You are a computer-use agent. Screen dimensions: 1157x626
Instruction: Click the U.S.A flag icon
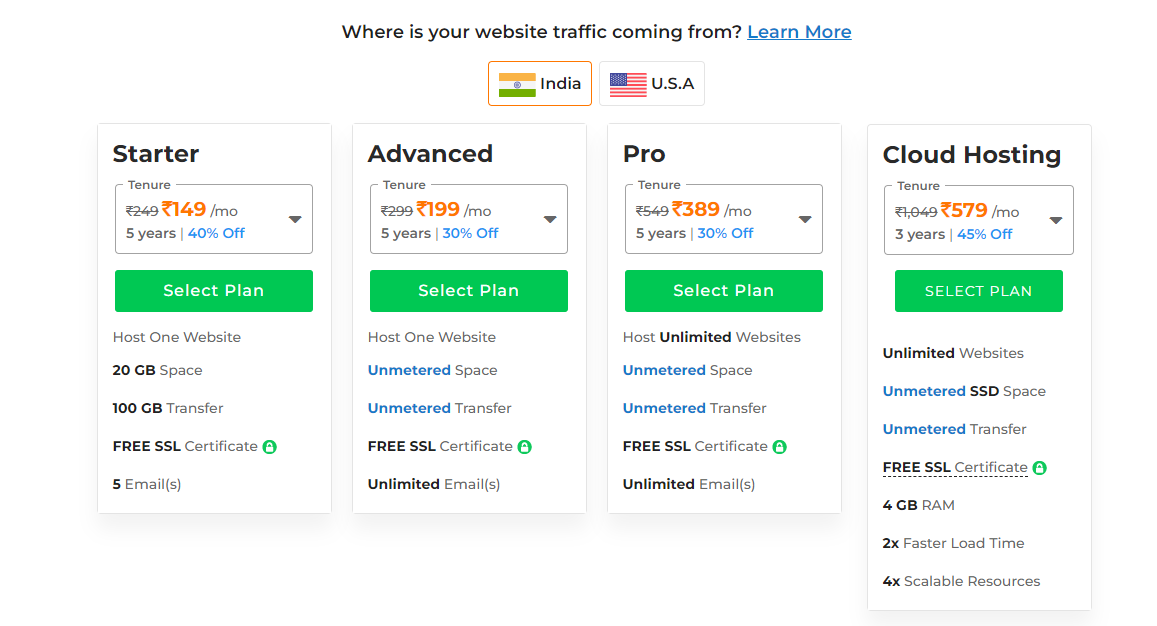628,84
